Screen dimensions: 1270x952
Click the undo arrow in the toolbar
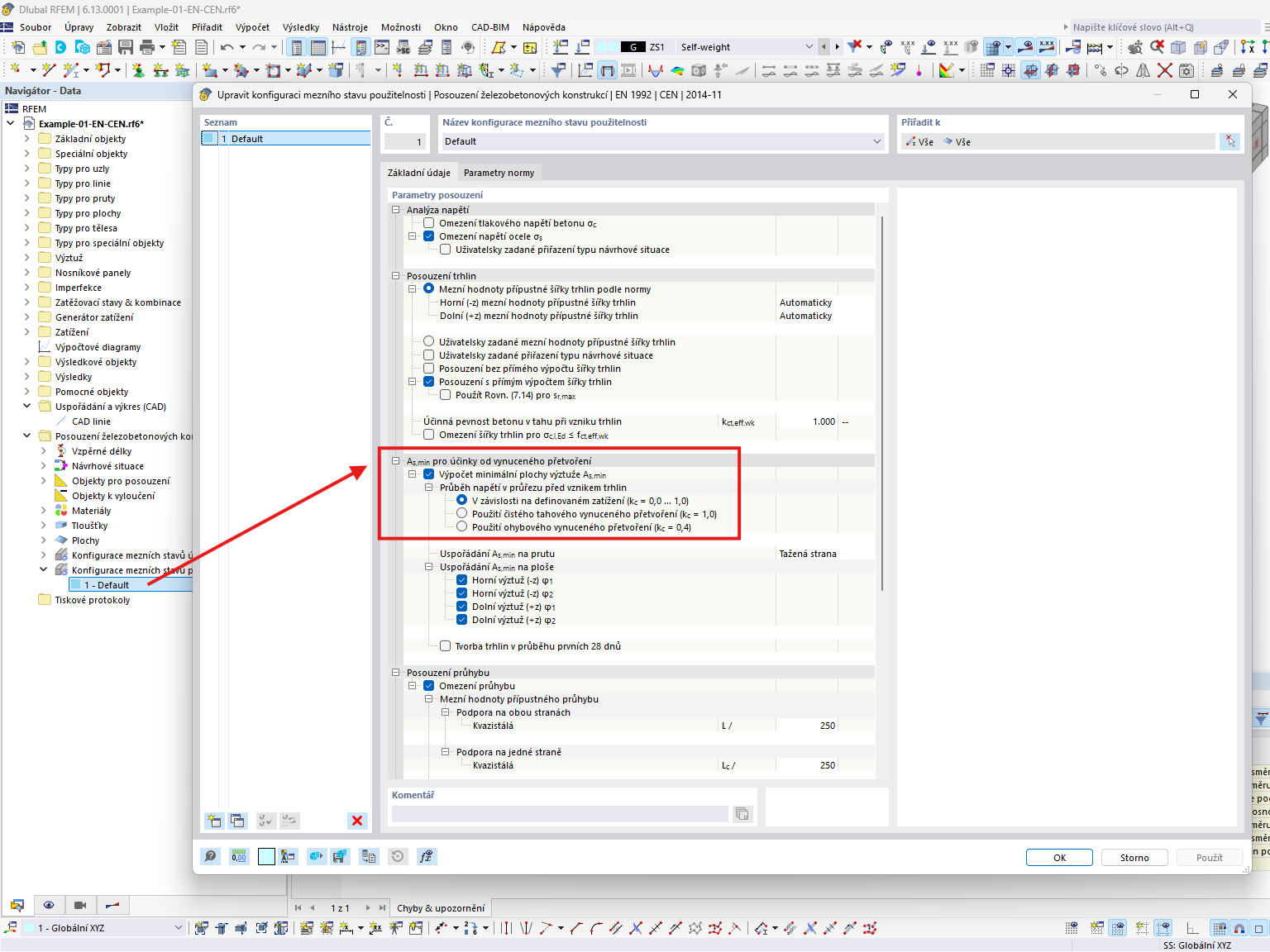click(x=227, y=47)
